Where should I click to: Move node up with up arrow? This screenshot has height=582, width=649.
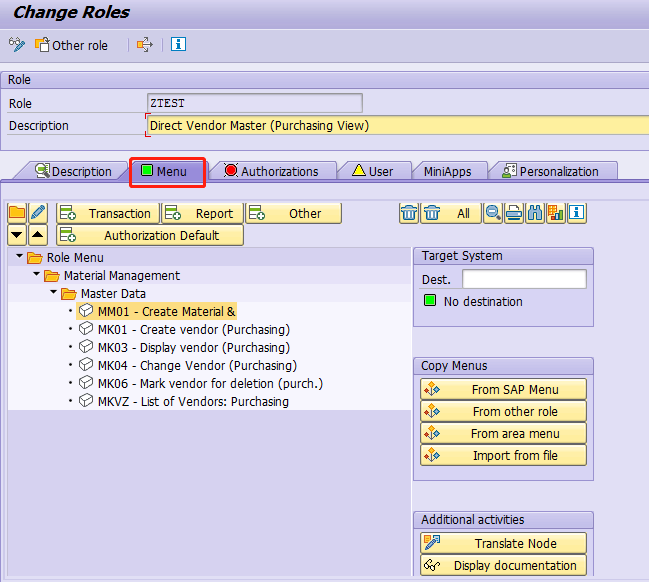pos(38,235)
